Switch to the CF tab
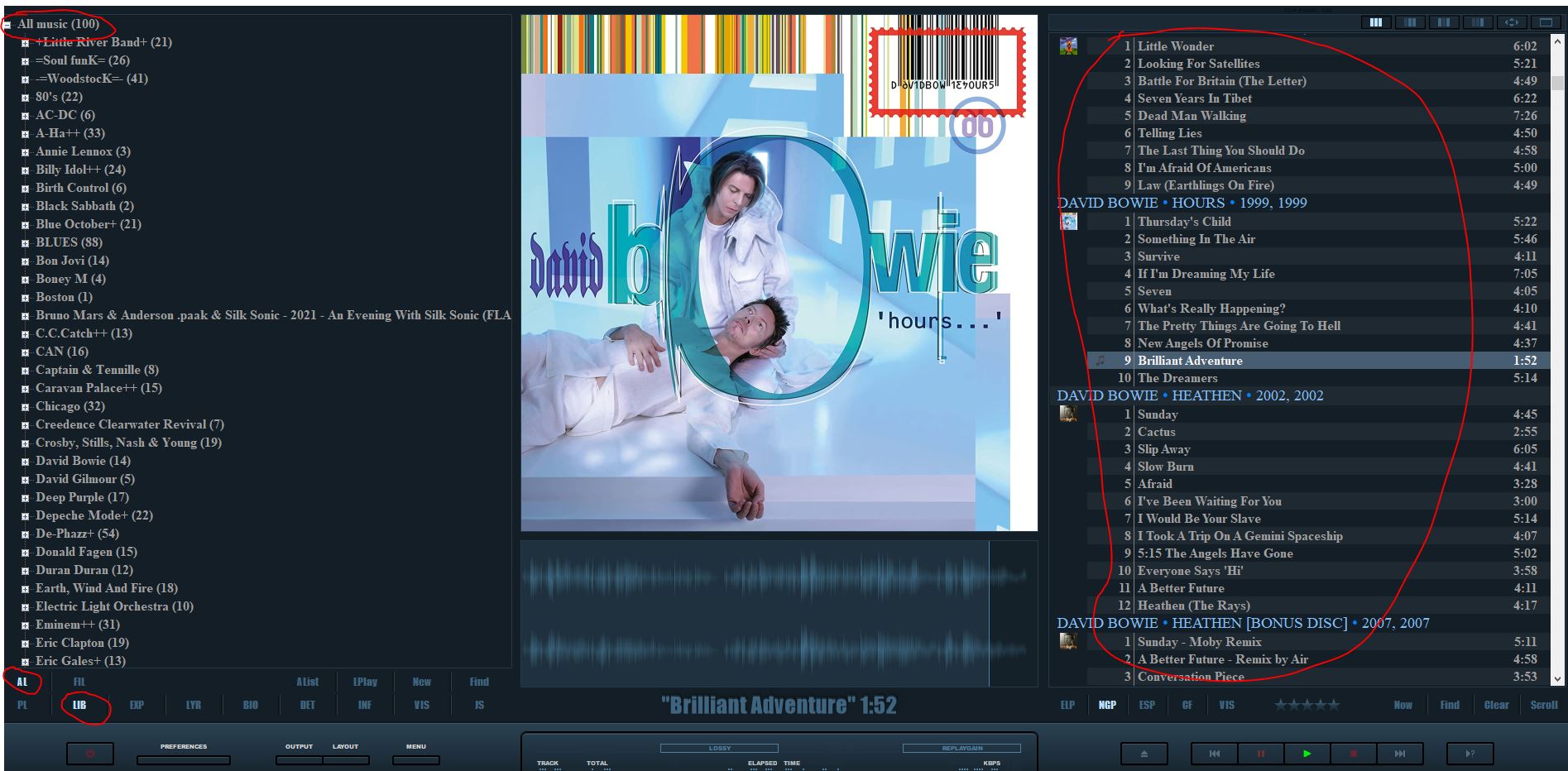 coord(1187,705)
